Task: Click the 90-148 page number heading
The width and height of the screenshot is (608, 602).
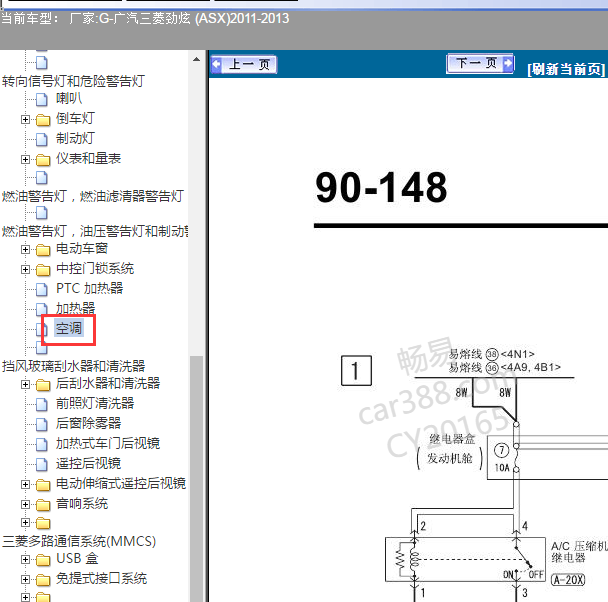Action: (x=381, y=188)
